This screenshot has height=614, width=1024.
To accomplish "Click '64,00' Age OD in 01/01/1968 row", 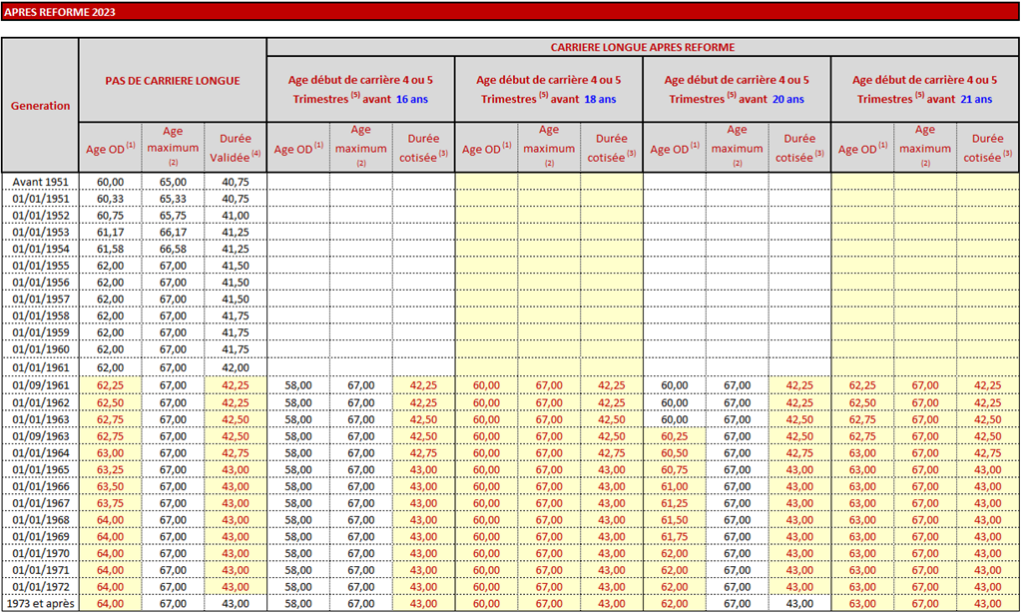I will point(110,520).
